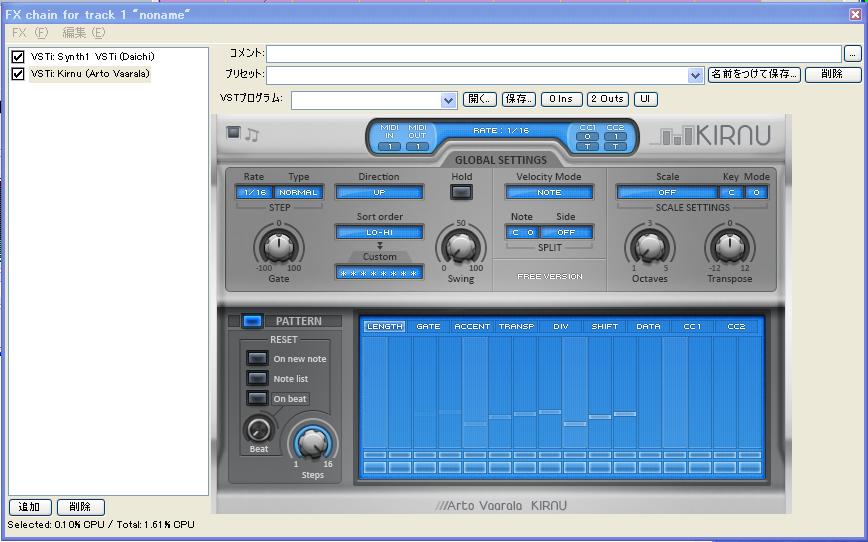Image resolution: width=868 pixels, height=542 pixels.
Task: Click the comment '...' button
Action: [852, 54]
